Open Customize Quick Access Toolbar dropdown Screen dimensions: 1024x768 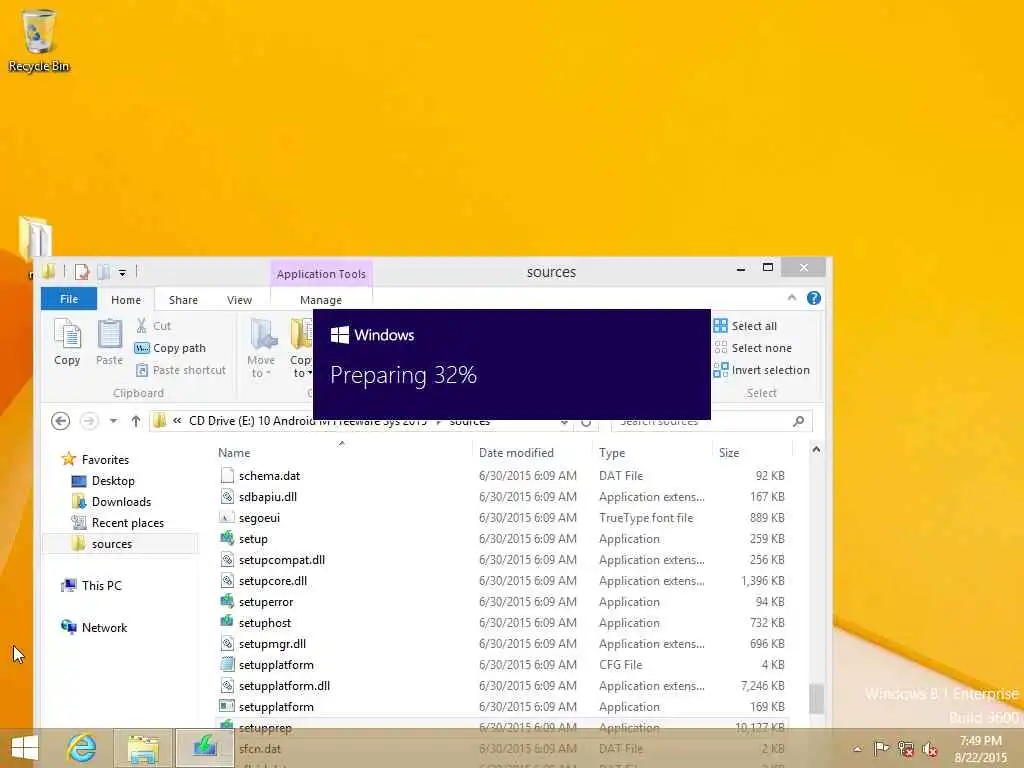pyautogui.click(x=122, y=272)
